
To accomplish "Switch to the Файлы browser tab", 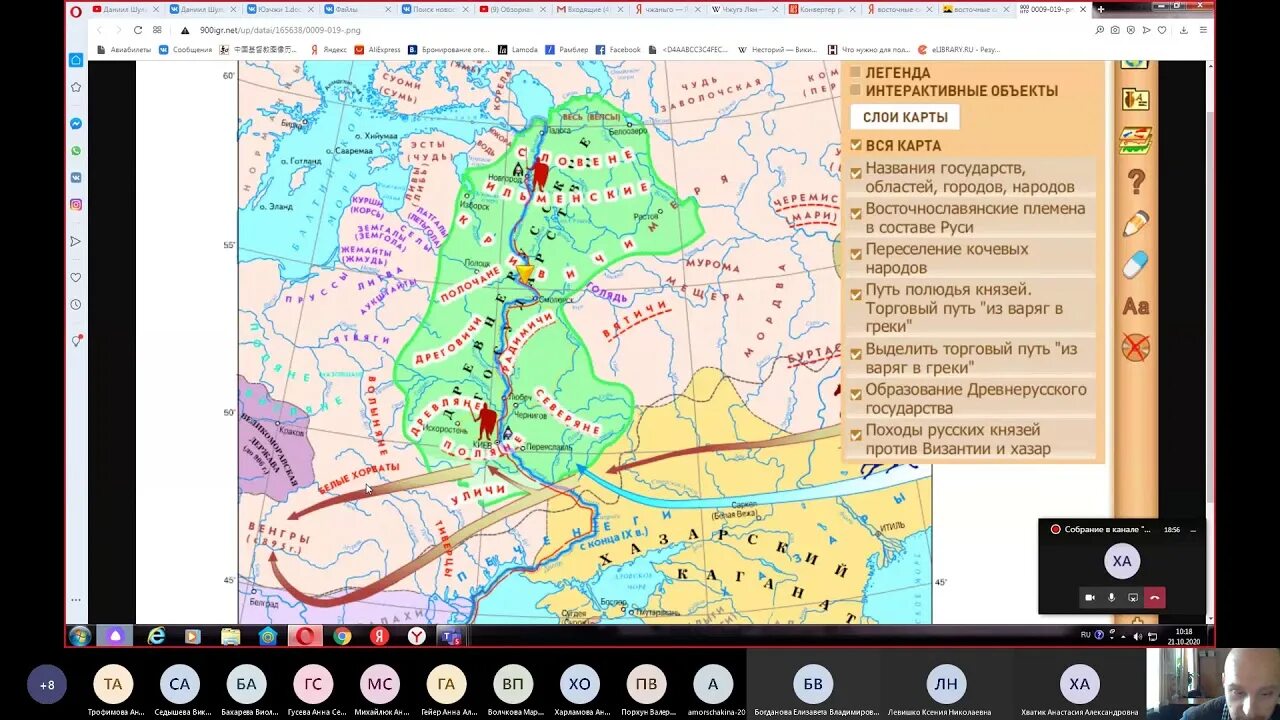I will [360, 9].
